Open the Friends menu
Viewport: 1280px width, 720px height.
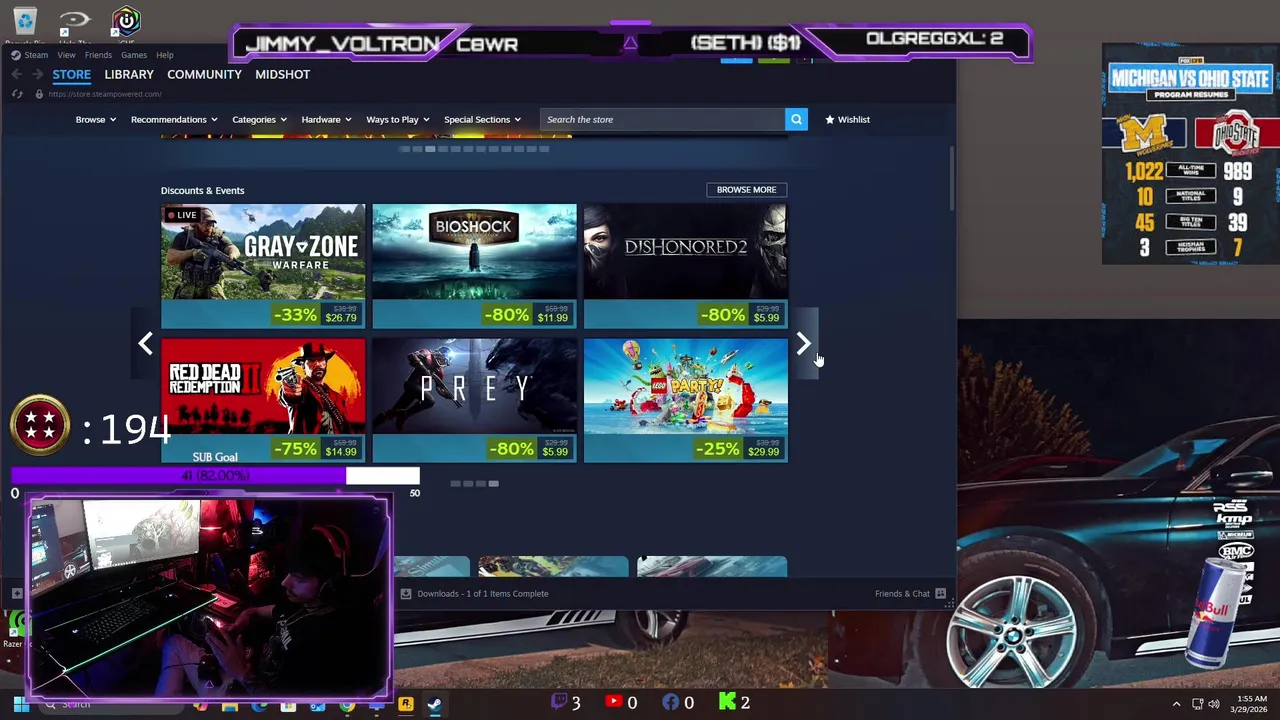click(x=98, y=55)
